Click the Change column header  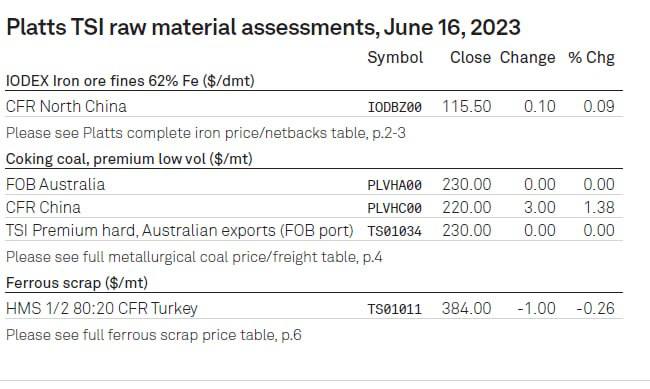click(527, 58)
